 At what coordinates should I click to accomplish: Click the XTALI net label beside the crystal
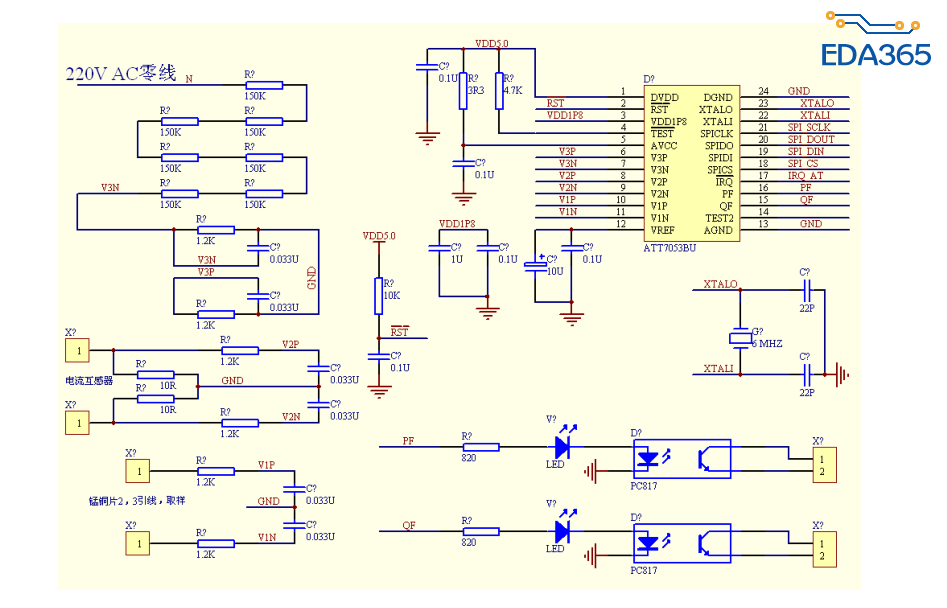pyautogui.click(x=718, y=368)
